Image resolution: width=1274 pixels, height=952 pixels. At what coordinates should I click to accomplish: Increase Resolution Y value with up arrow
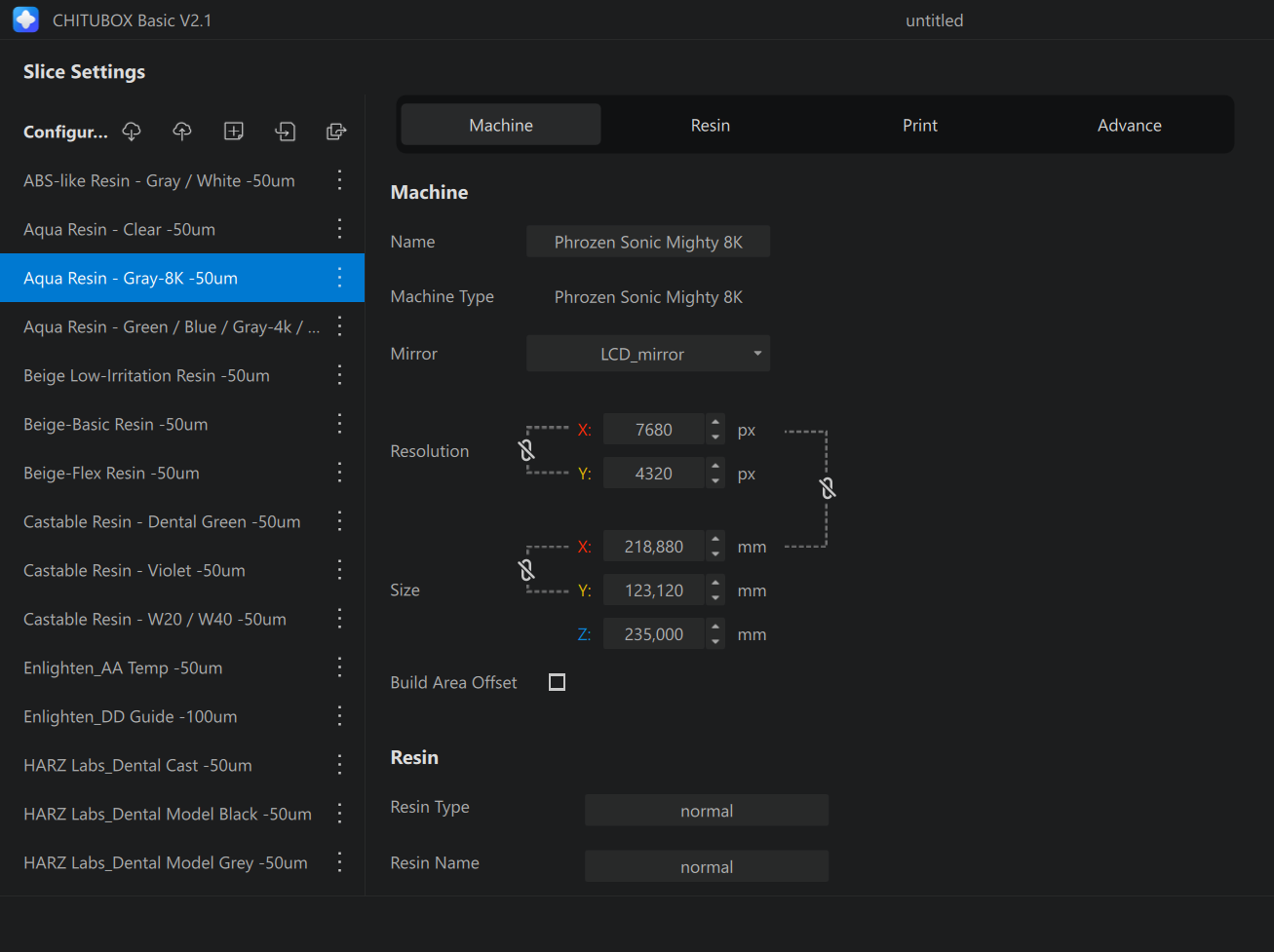pyautogui.click(x=715, y=466)
